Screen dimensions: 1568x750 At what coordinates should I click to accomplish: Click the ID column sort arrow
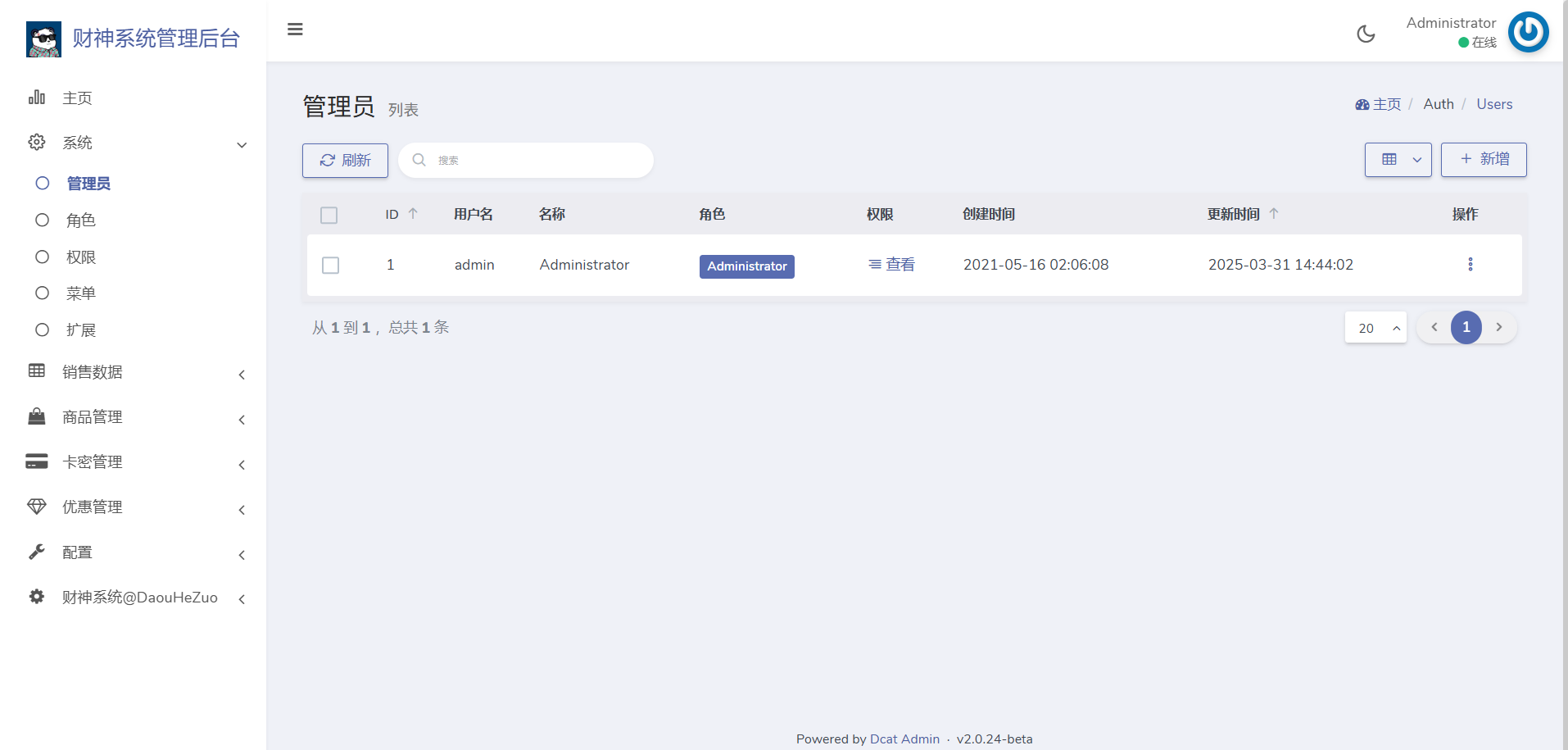[413, 214]
